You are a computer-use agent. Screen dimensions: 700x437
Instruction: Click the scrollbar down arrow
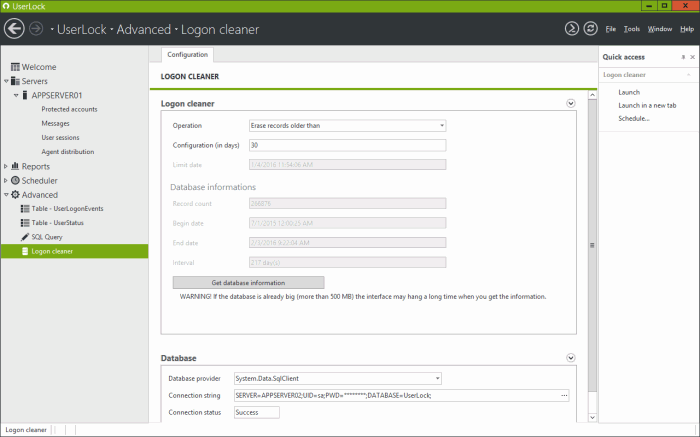tap(592, 418)
